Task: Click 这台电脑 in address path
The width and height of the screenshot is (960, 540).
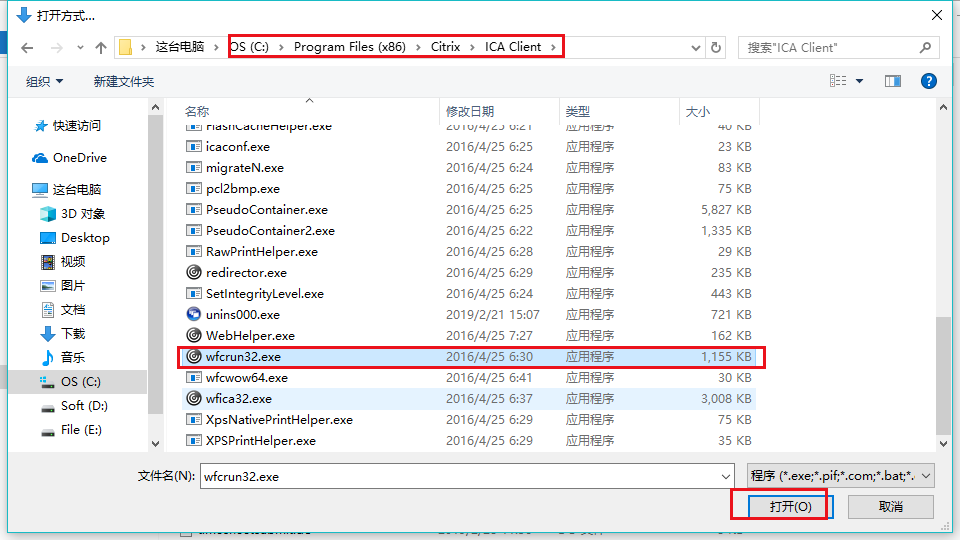Action: tap(179, 47)
